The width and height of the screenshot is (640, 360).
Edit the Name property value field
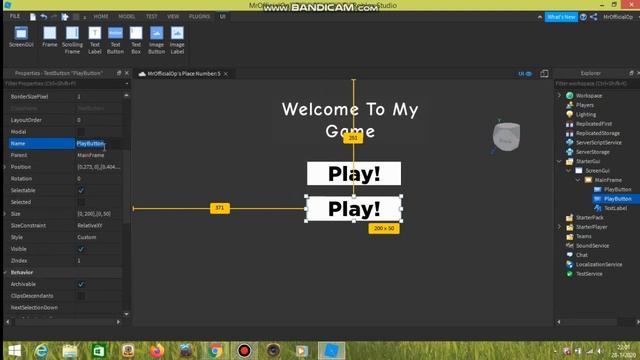click(98, 144)
